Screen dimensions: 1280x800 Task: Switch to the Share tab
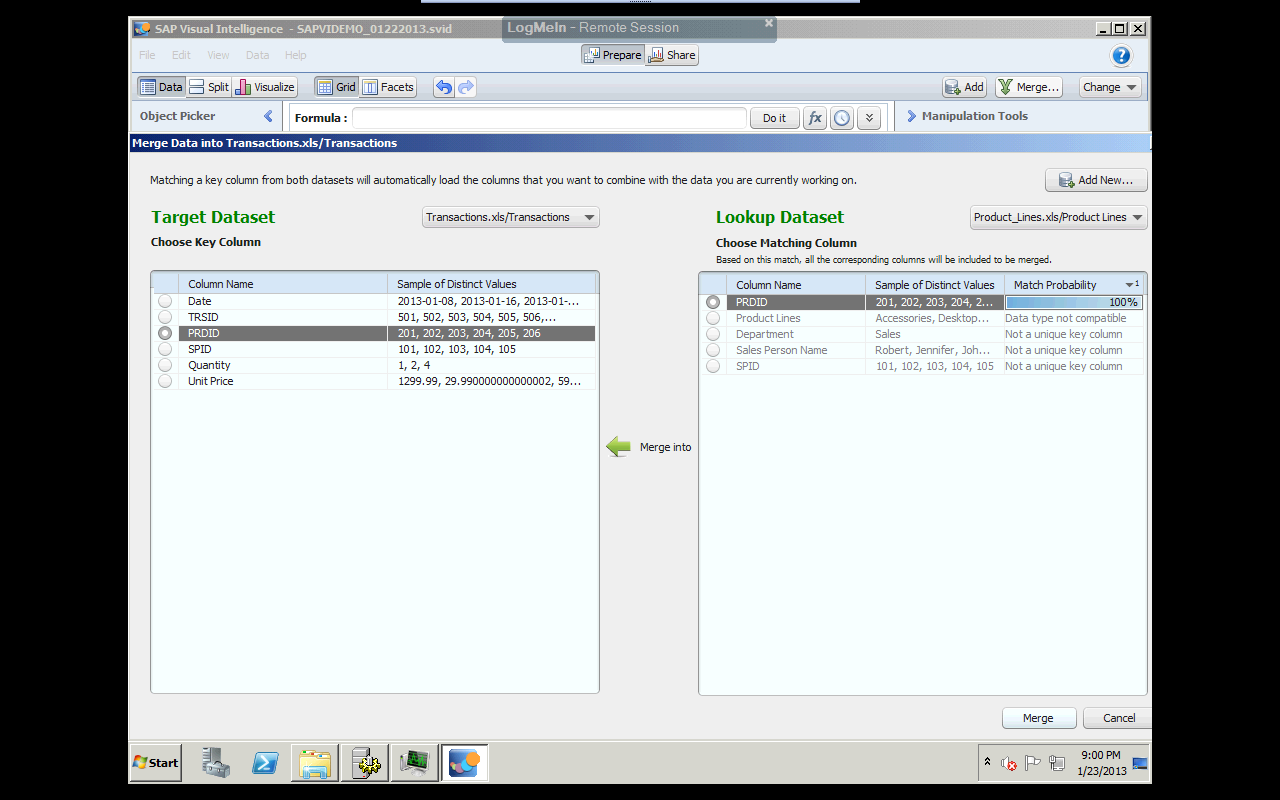[x=672, y=55]
